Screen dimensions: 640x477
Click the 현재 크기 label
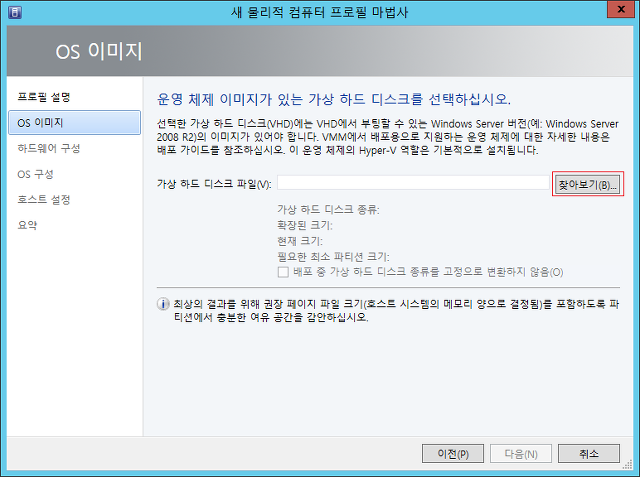pos(300,241)
